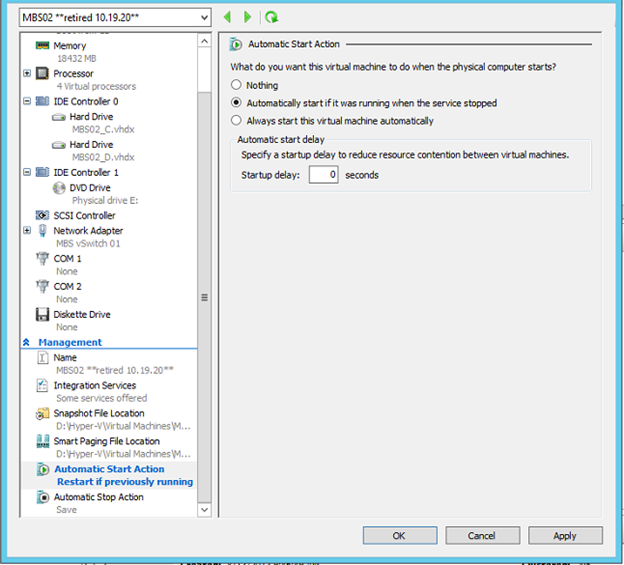
Task: Open the virtual machine selector dropdown
Action: [x=204, y=18]
